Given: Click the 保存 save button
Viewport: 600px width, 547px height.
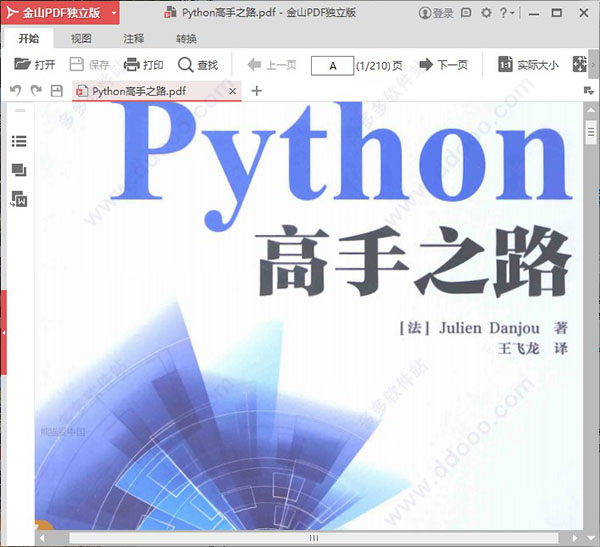Looking at the screenshot, I should click(90, 65).
